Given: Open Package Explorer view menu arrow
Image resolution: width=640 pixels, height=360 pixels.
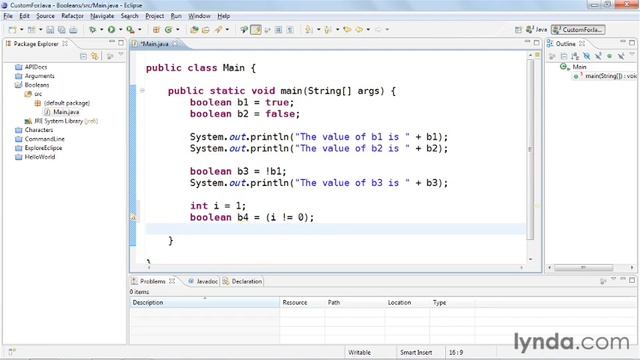Looking at the screenshot, I should [121, 54].
